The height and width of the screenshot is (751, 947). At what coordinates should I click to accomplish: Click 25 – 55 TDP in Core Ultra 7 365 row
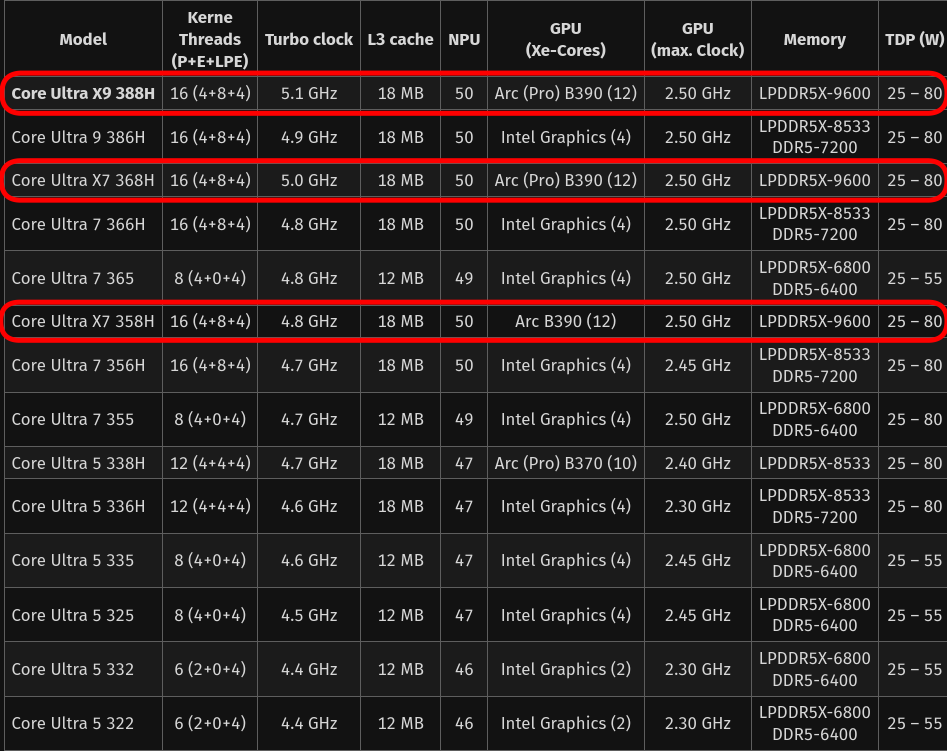[x=914, y=278]
